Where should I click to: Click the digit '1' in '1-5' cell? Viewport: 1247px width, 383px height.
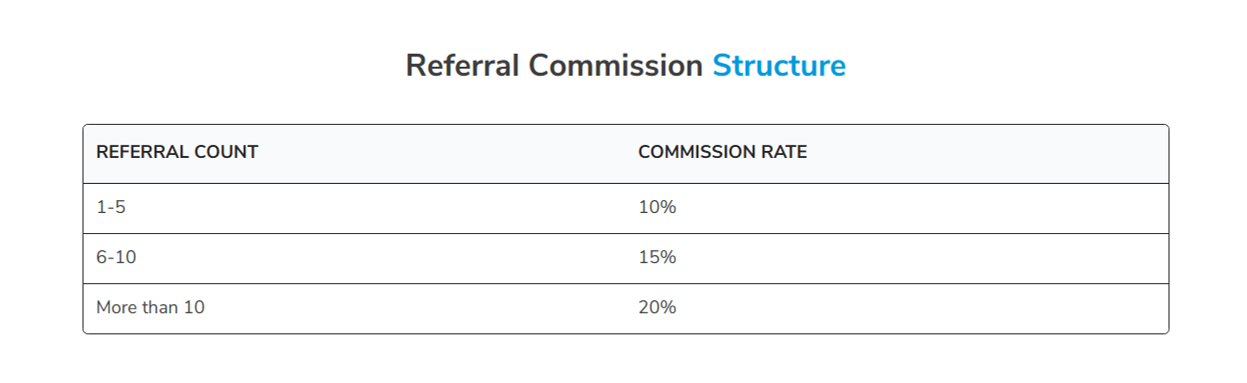101,208
